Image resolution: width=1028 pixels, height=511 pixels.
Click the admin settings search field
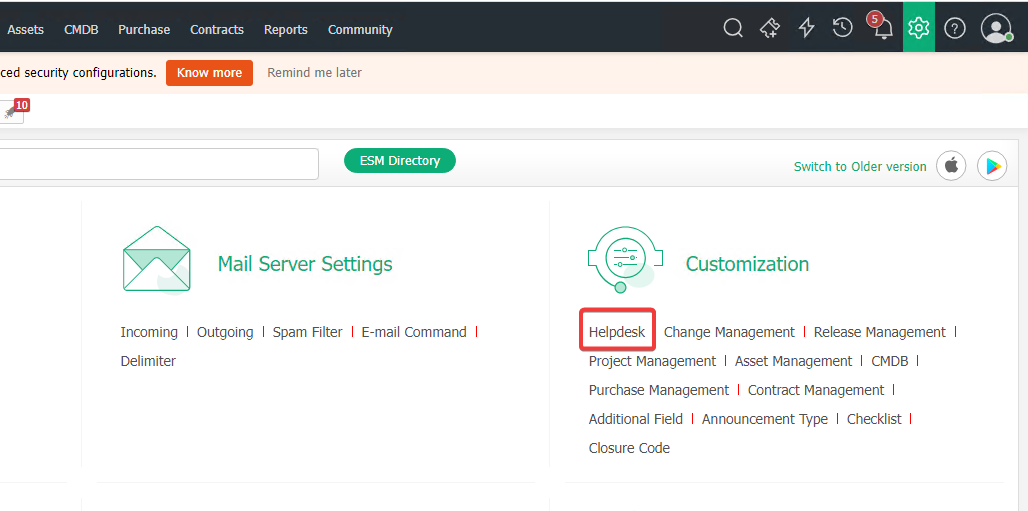[160, 164]
